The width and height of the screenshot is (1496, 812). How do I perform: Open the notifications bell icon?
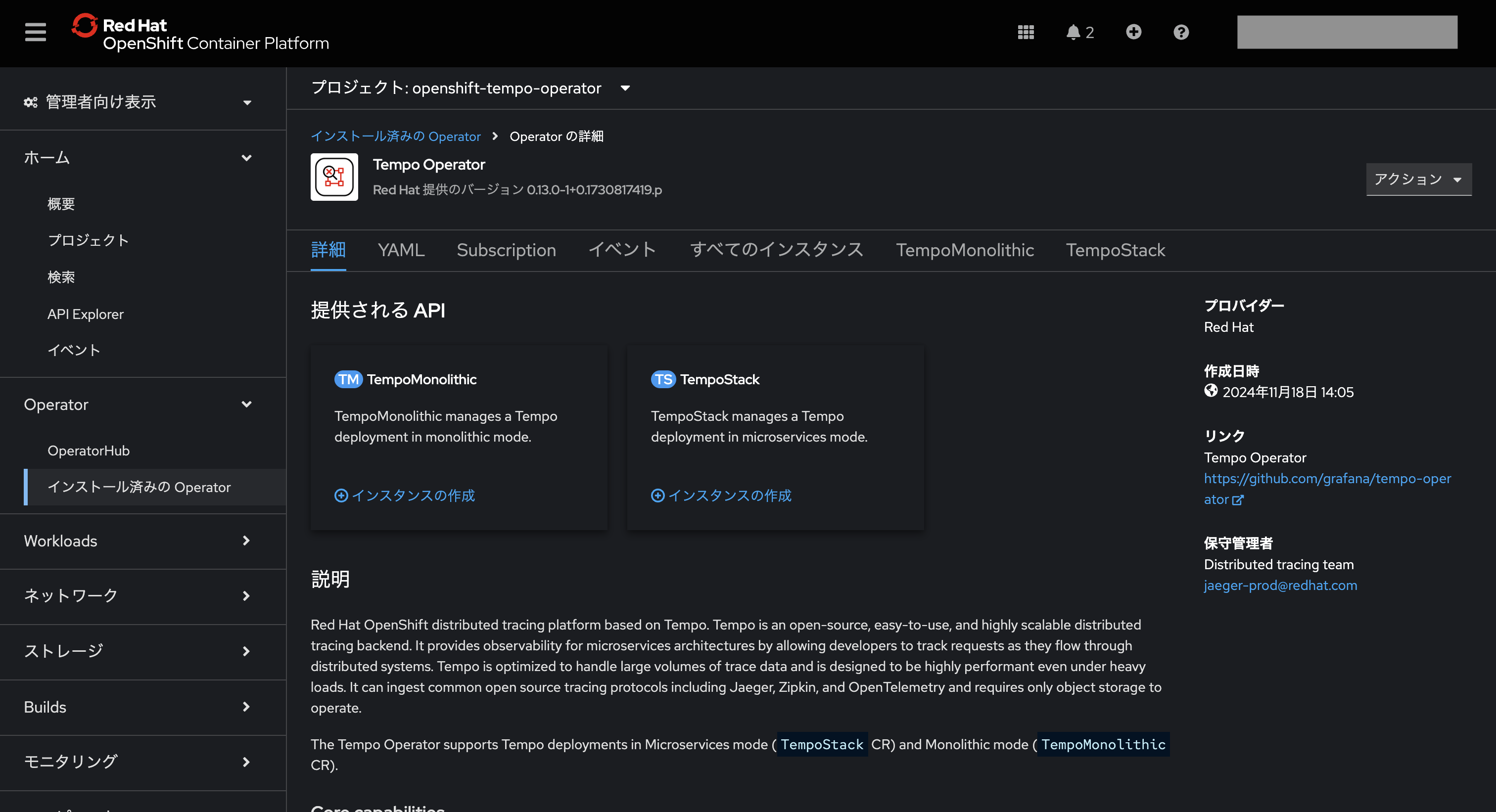tap(1074, 32)
